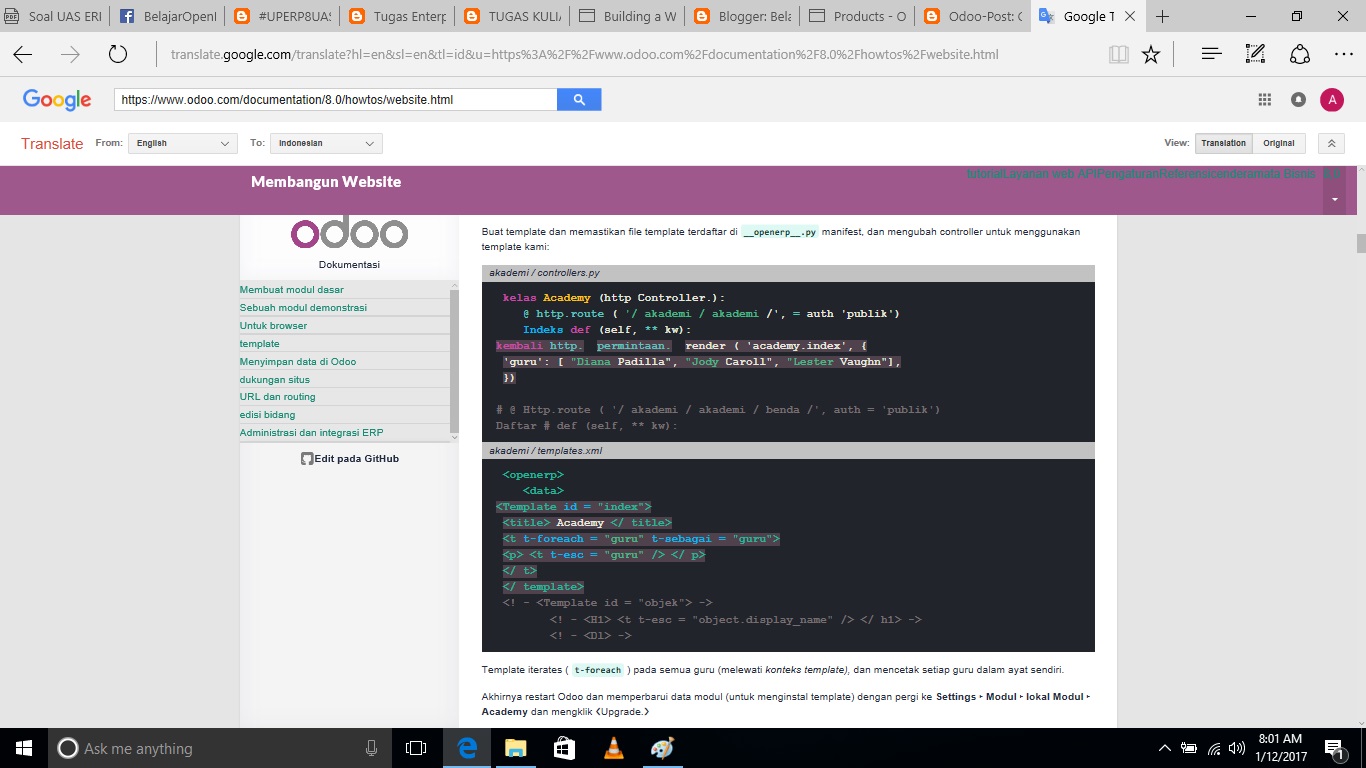The width and height of the screenshot is (1366, 768).
Task: Click the Google logo
Action: [x=57, y=100]
